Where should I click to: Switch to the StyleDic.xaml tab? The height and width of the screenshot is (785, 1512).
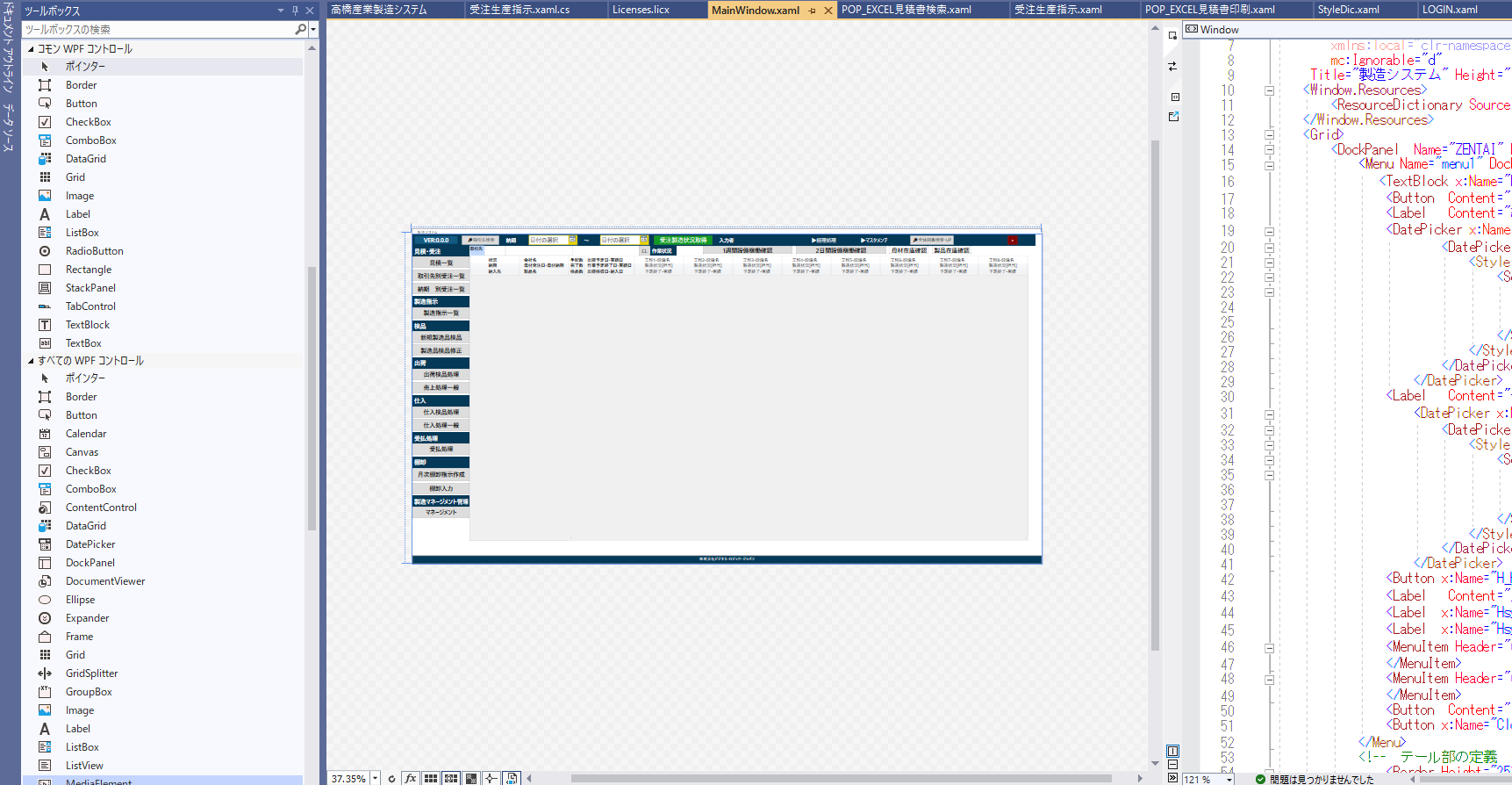coord(1348,10)
